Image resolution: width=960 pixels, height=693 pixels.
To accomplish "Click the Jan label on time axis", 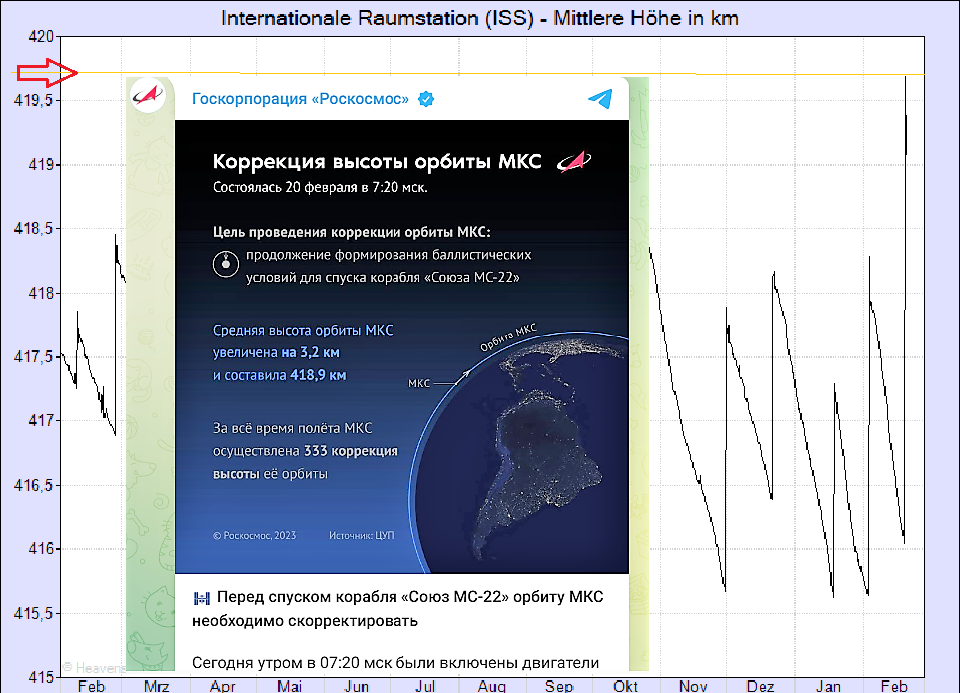I will 828,686.
